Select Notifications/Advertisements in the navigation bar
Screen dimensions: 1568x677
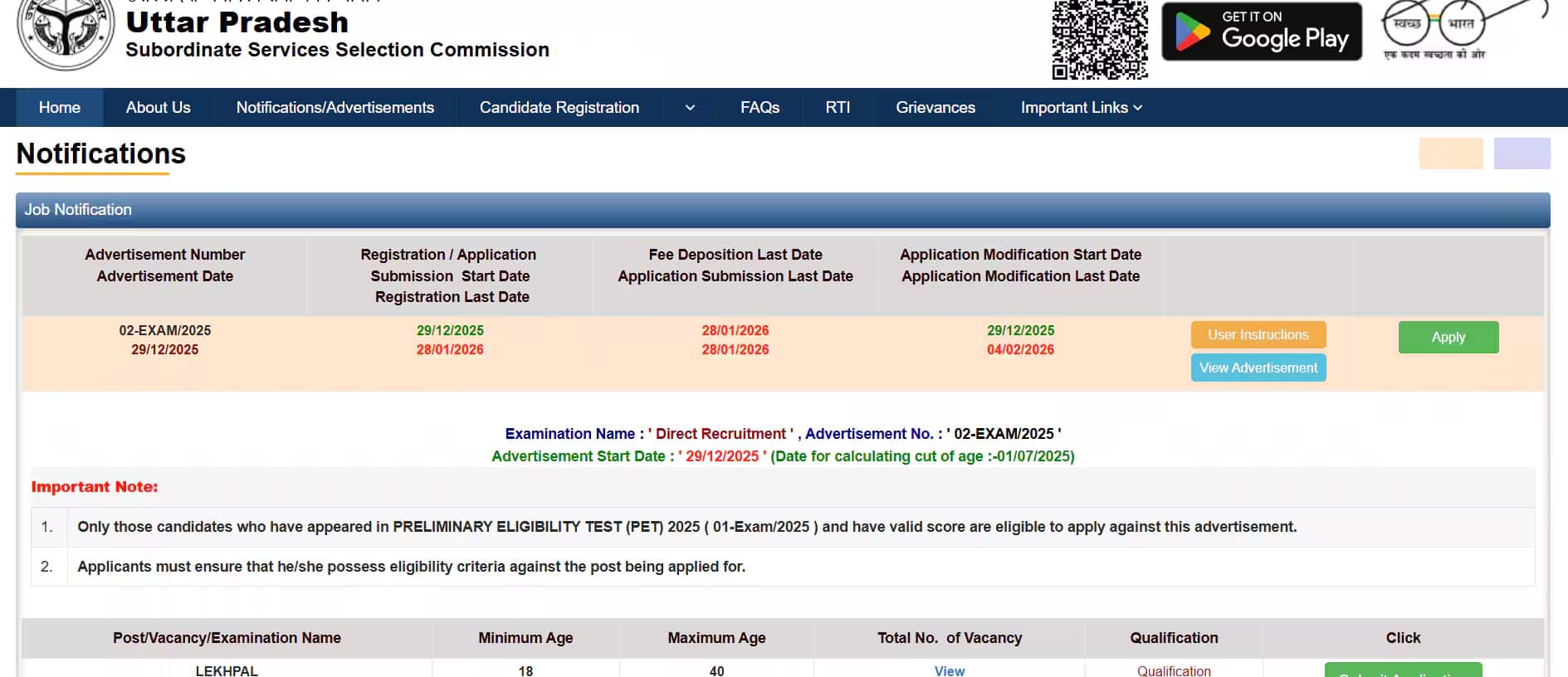click(x=335, y=108)
